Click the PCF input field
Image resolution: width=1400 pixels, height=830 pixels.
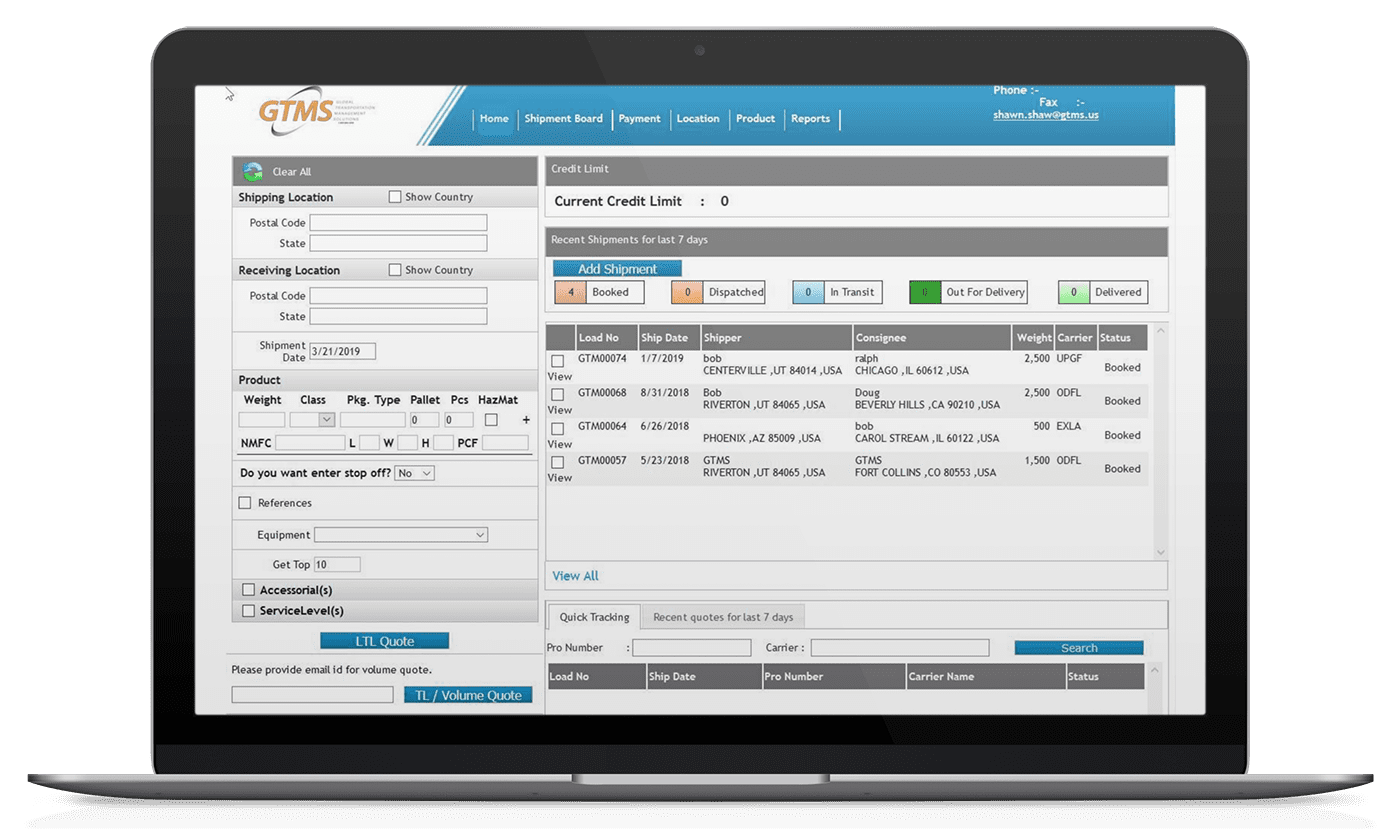[x=505, y=442]
